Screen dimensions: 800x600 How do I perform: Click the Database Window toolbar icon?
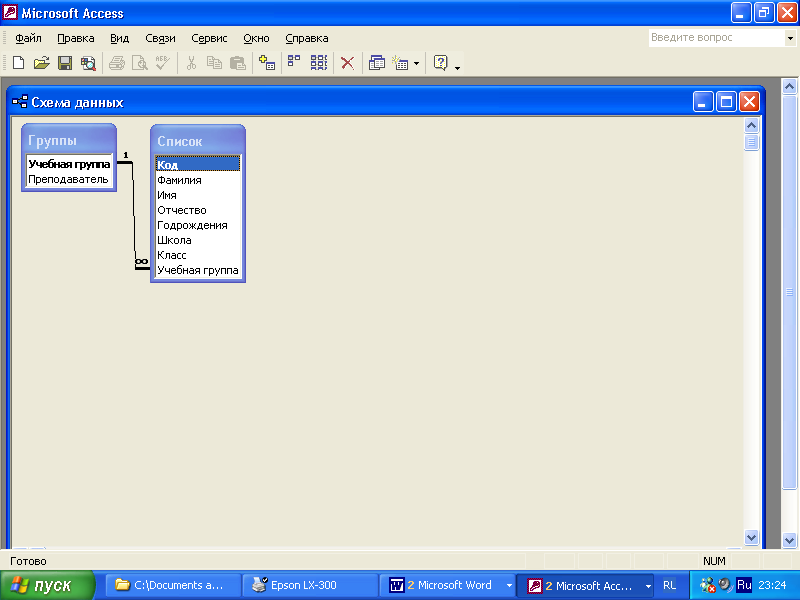pos(377,63)
